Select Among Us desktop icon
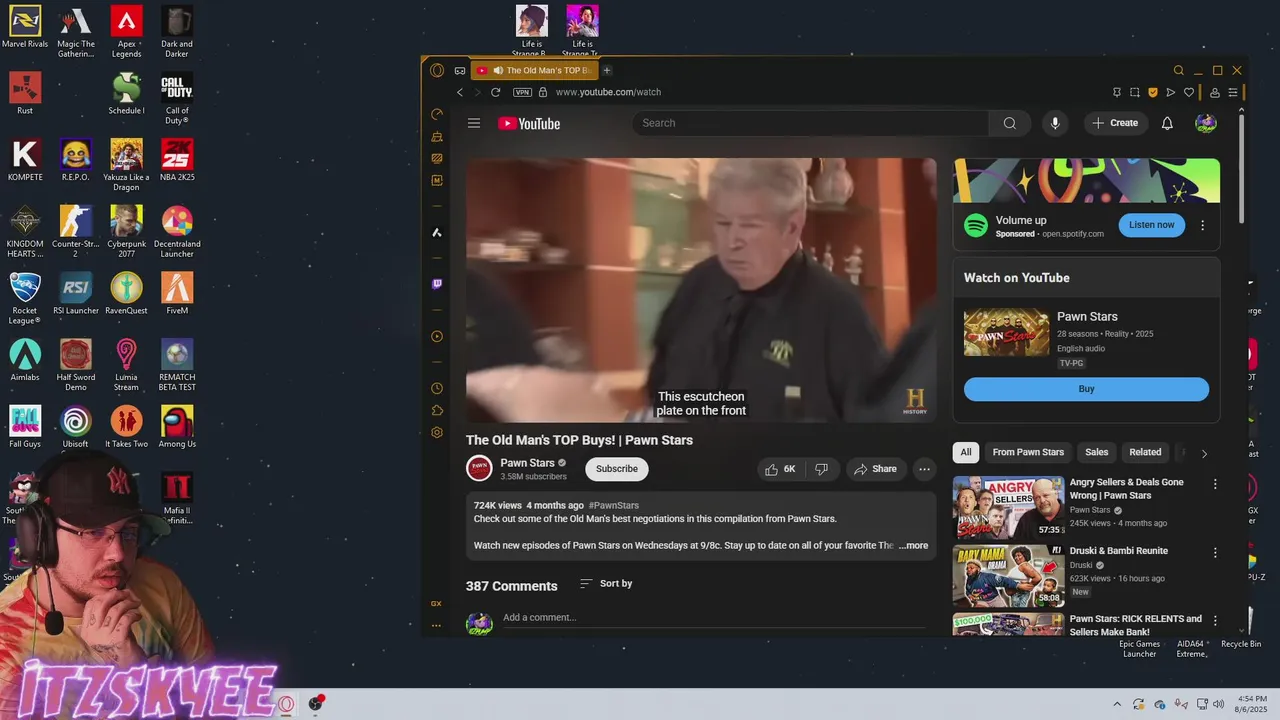 tap(177, 427)
